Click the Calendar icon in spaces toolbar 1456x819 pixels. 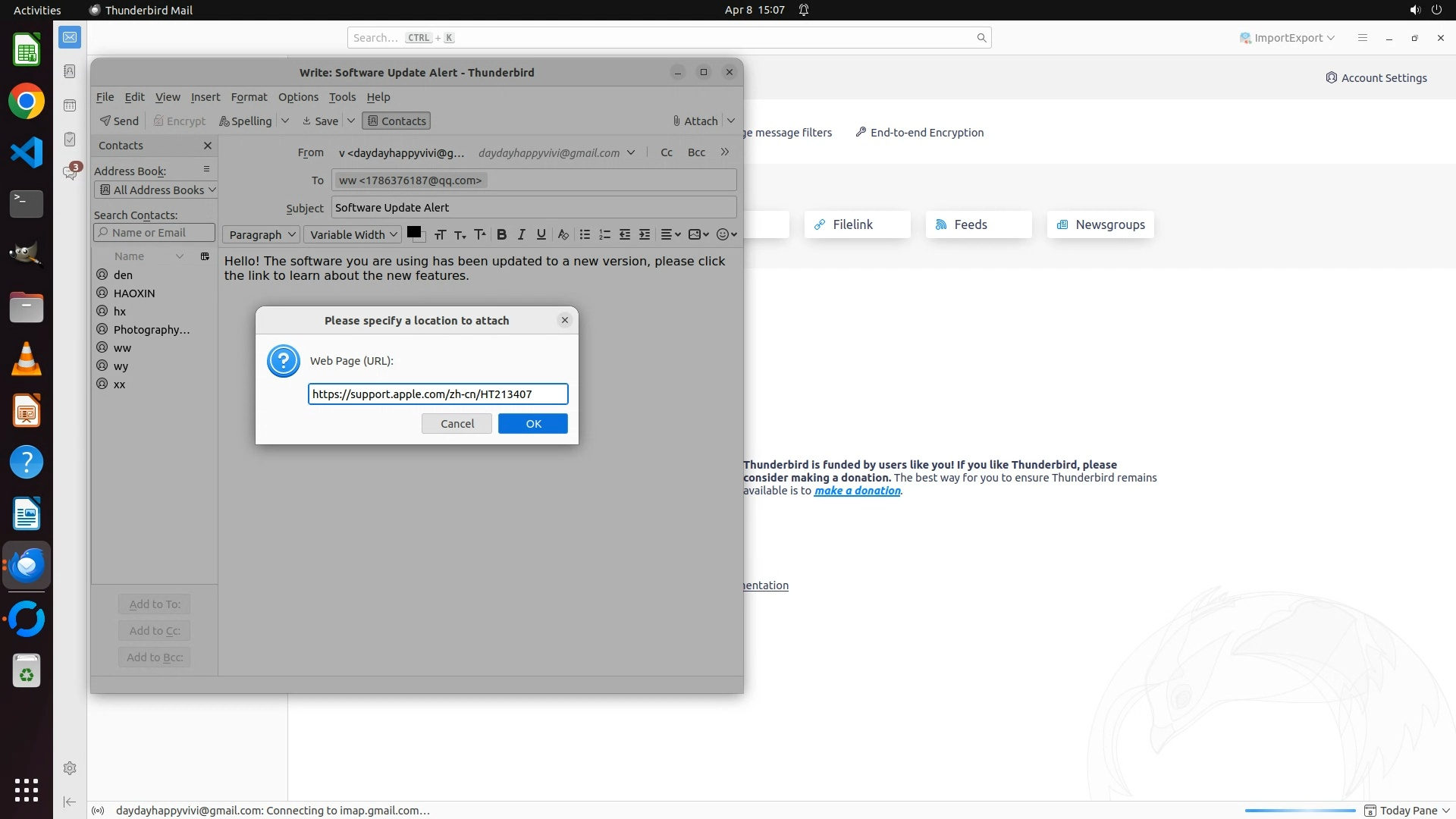pyautogui.click(x=70, y=105)
